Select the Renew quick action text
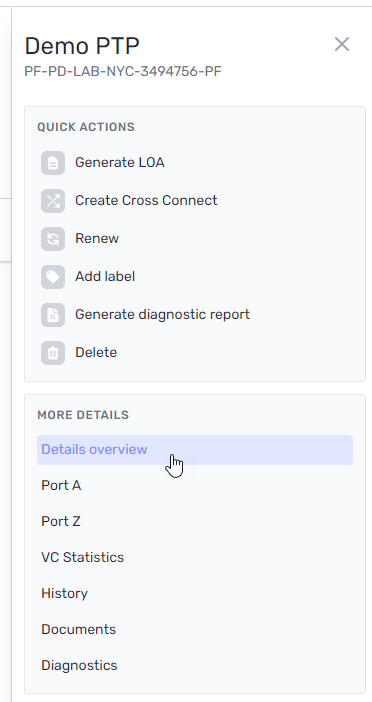 pos(97,239)
